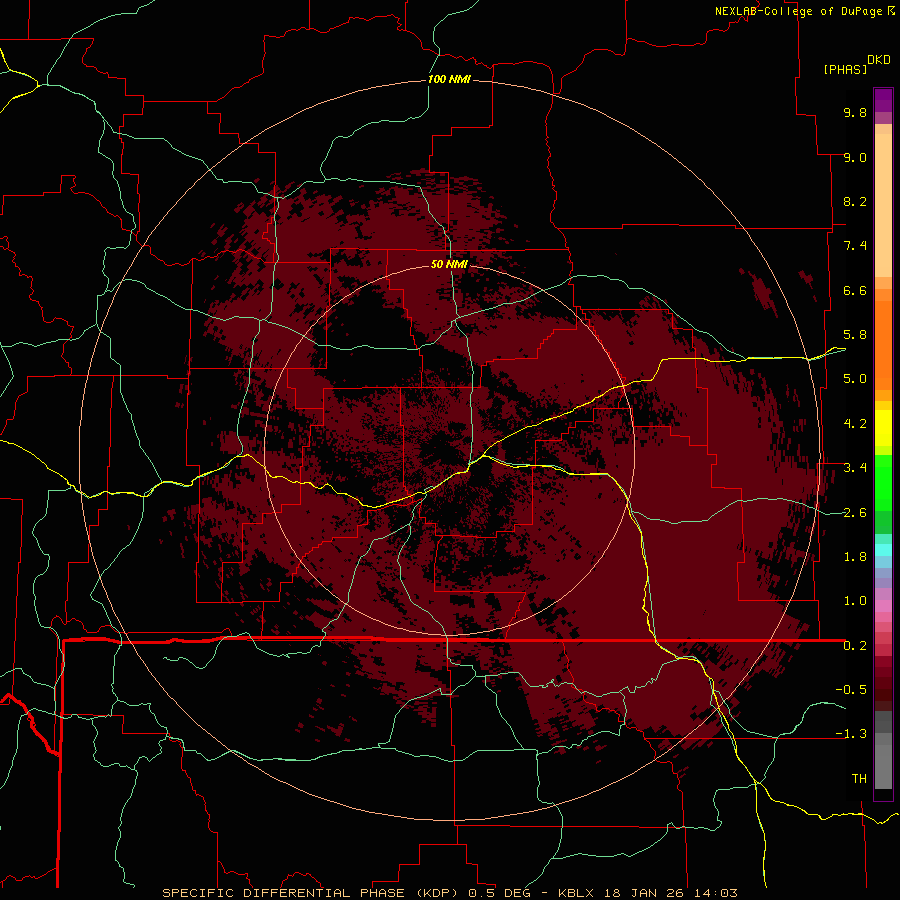Screen dimensions: 900x900
Task: Click the -0.5 value on the color scale
Action: click(x=851, y=690)
